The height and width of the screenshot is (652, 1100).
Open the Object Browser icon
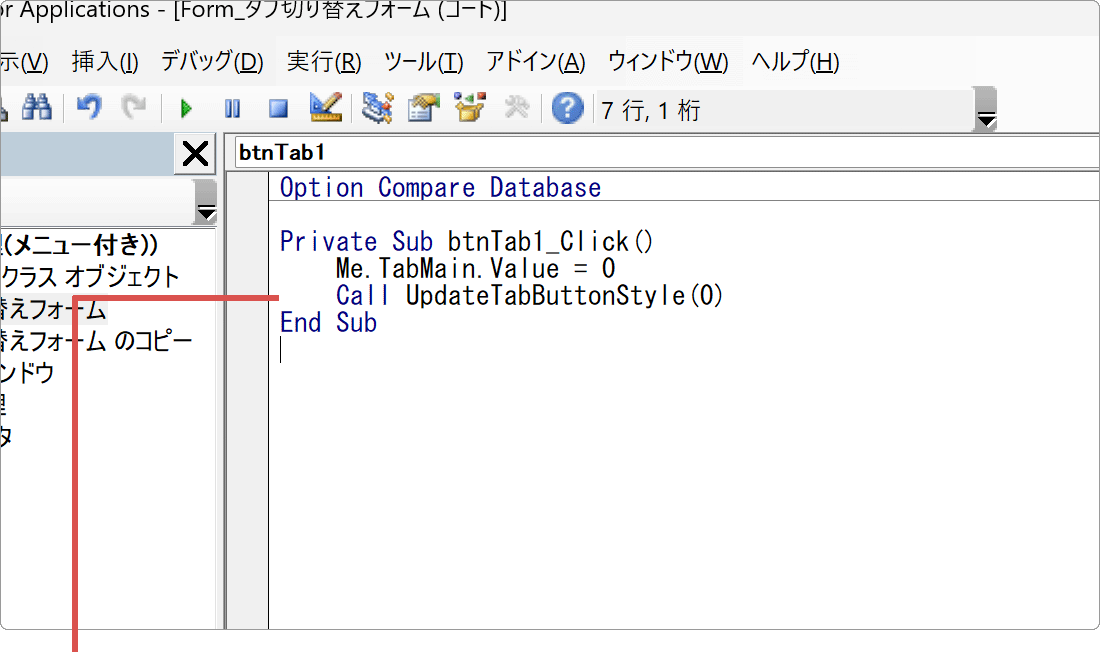click(x=469, y=108)
